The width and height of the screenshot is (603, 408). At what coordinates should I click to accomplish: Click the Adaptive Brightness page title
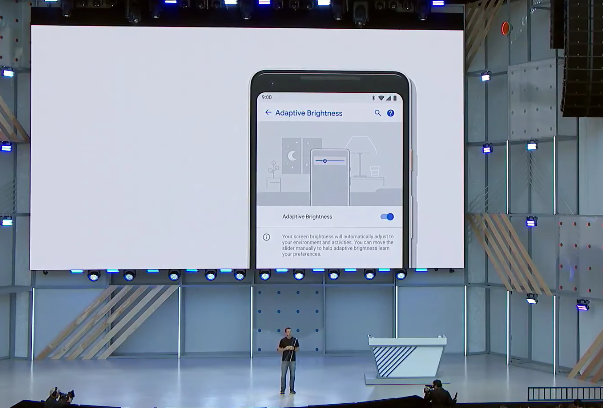310,113
